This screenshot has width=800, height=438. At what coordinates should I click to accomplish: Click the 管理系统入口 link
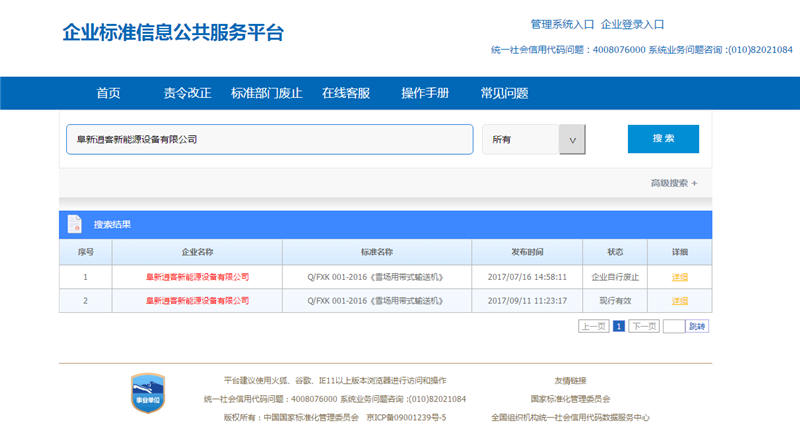562,24
